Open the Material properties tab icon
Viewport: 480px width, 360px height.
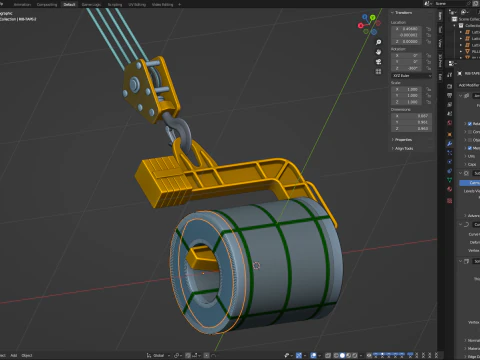[x=450, y=189]
